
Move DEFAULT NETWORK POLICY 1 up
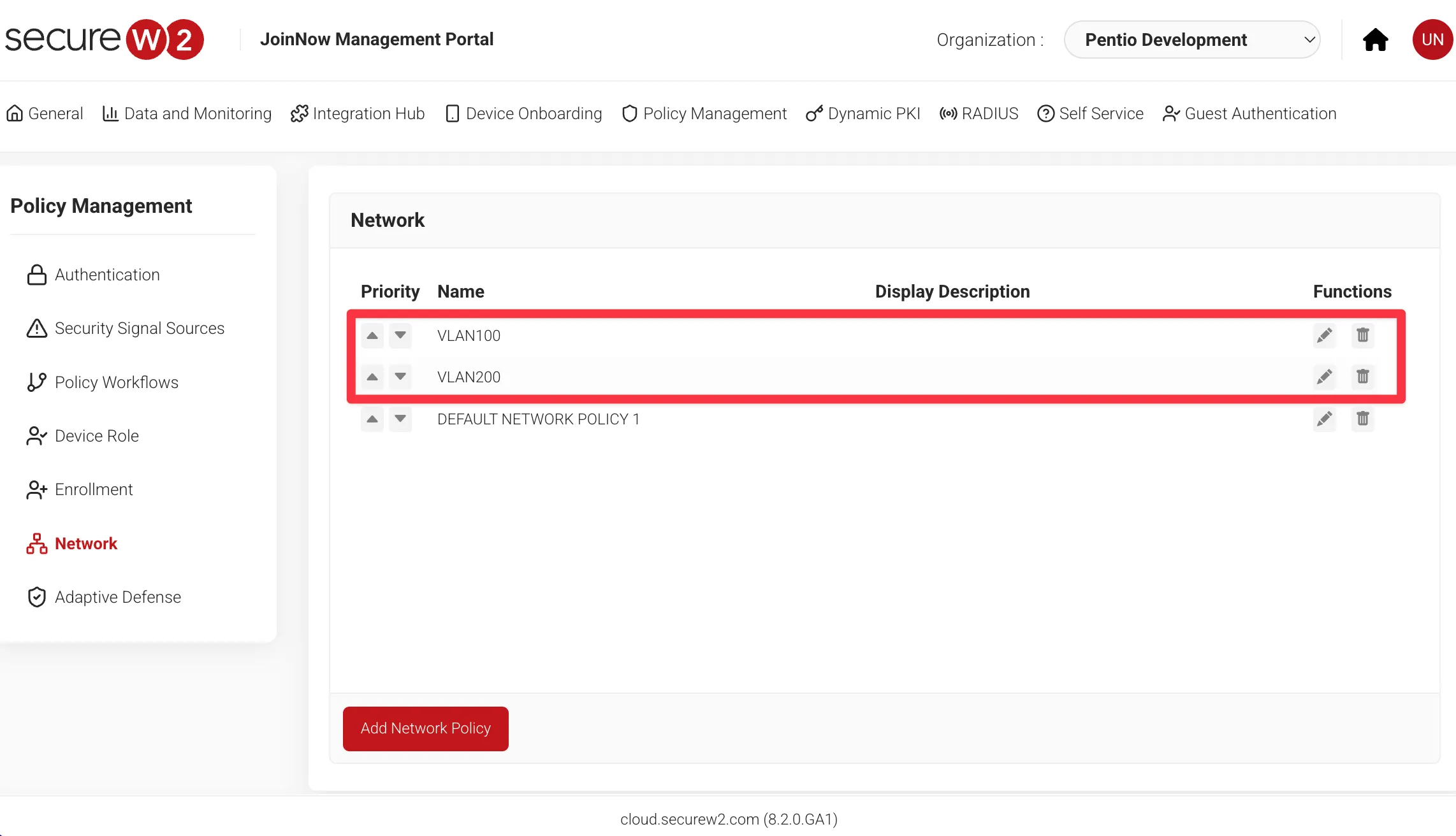(372, 419)
